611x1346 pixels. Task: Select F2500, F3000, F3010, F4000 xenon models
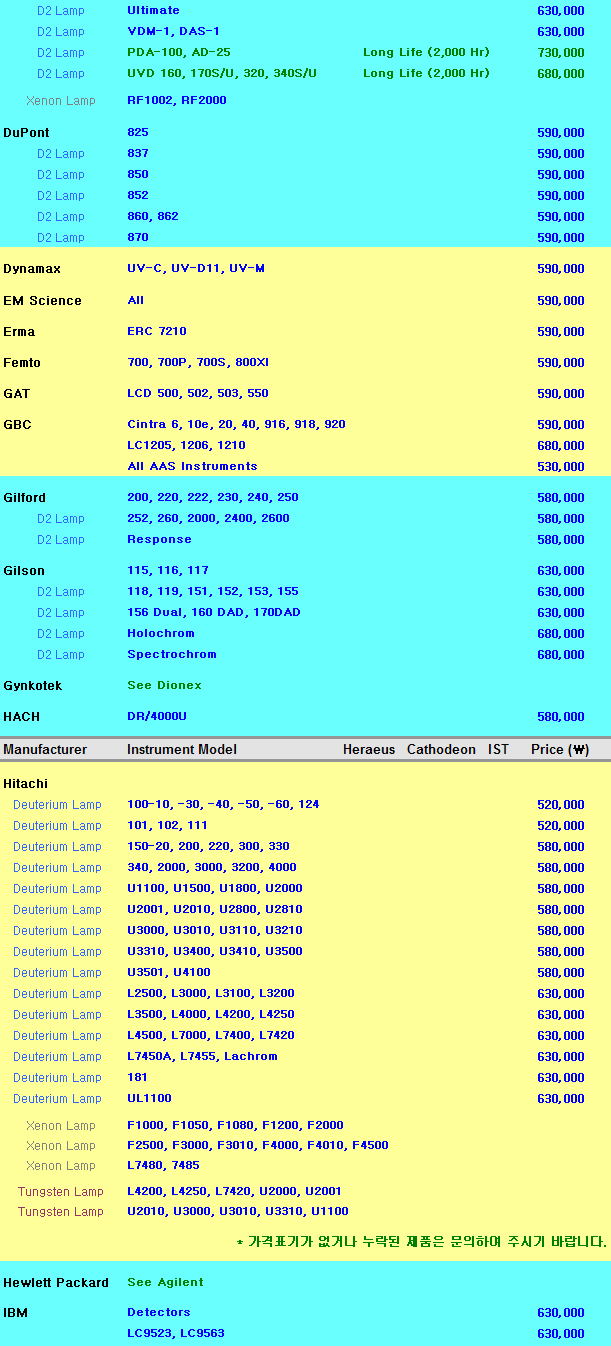[258, 1145]
